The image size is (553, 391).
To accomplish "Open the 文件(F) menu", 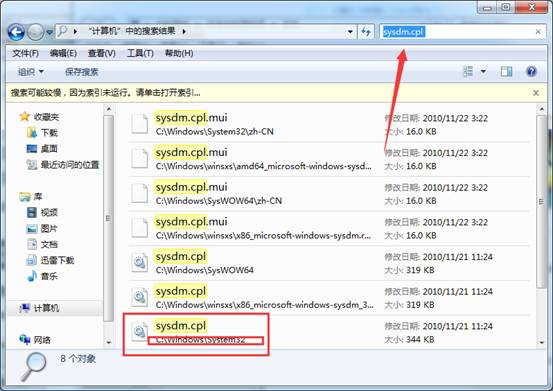I will [25, 53].
